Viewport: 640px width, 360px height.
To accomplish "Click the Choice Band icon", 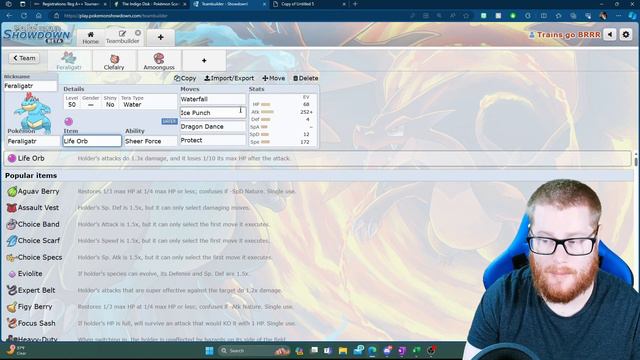I will pyautogui.click(x=12, y=224).
